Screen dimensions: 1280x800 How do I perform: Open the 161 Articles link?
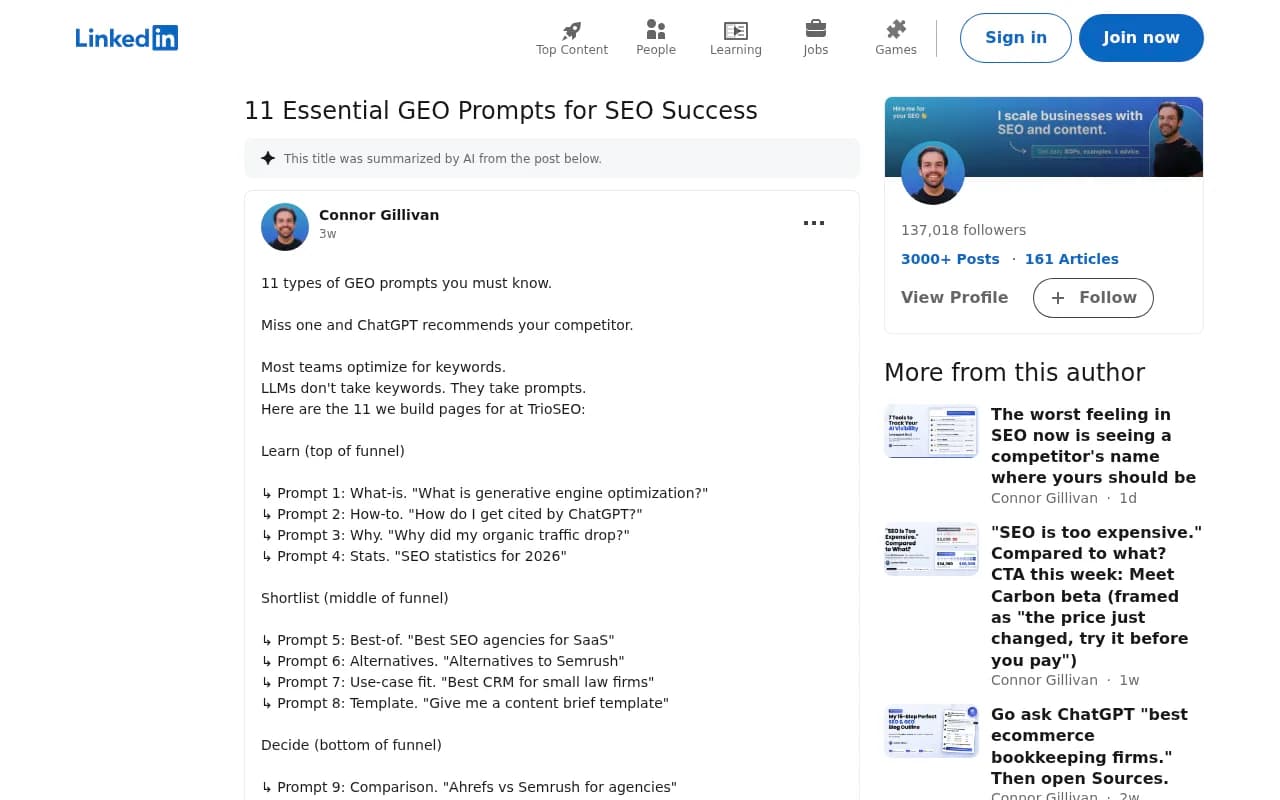(x=1072, y=259)
